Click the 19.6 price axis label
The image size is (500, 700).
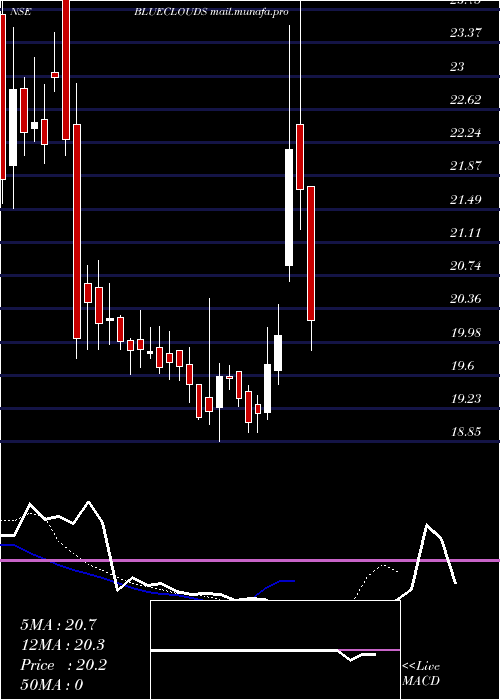[x=462, y=366]
